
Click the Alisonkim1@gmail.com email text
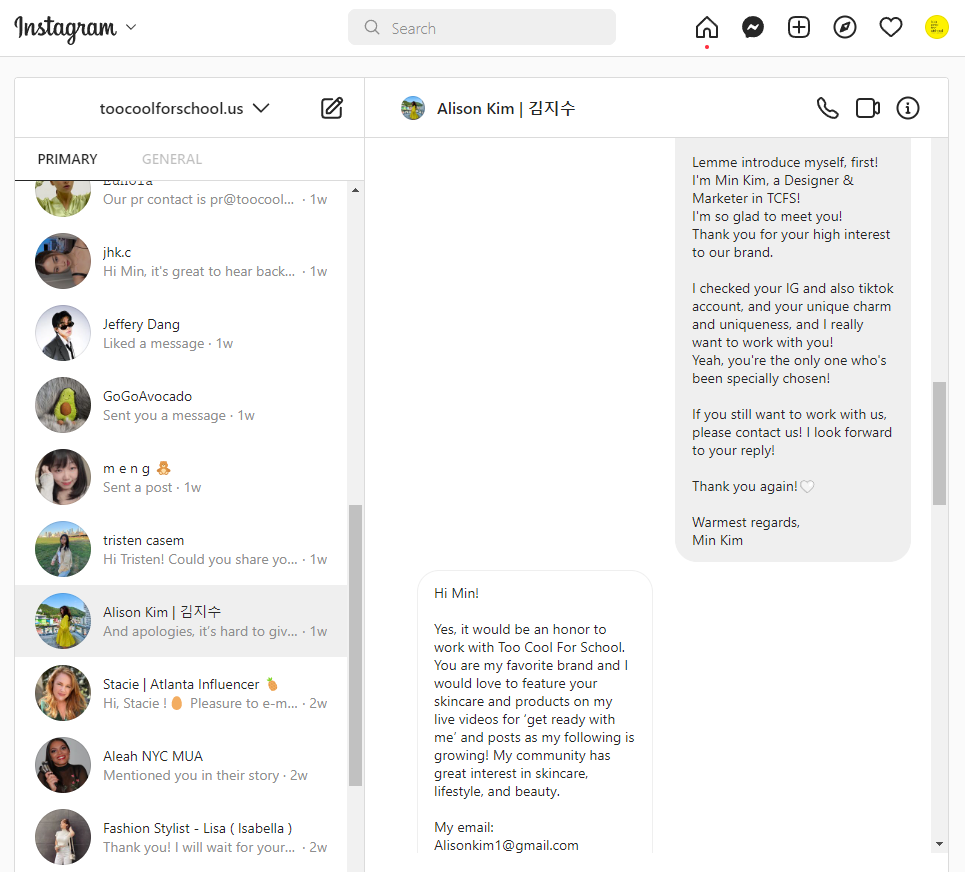[506, 846]
